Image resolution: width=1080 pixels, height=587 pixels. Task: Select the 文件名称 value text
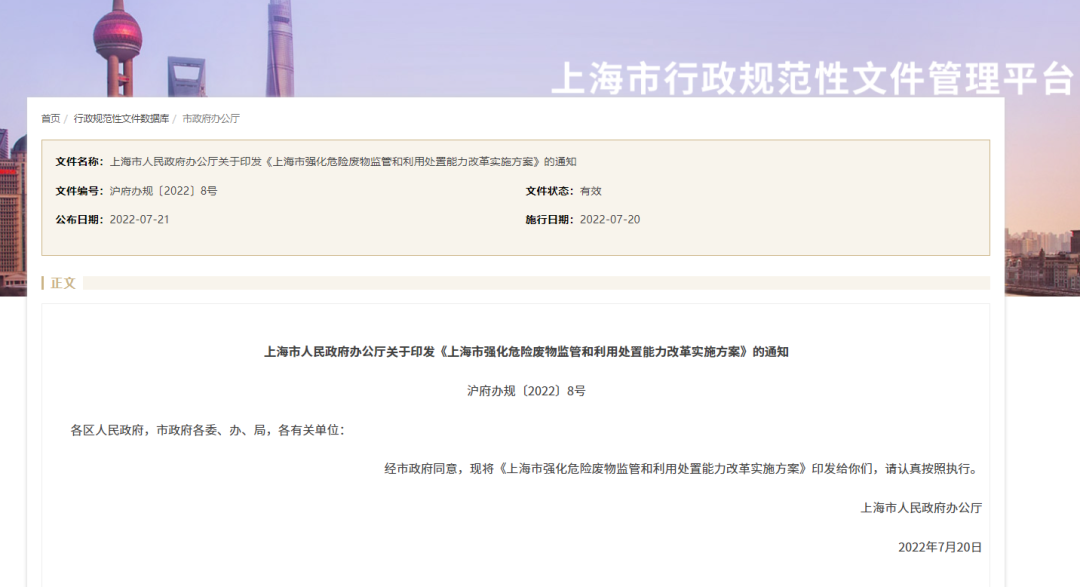[x=343, y=161]
